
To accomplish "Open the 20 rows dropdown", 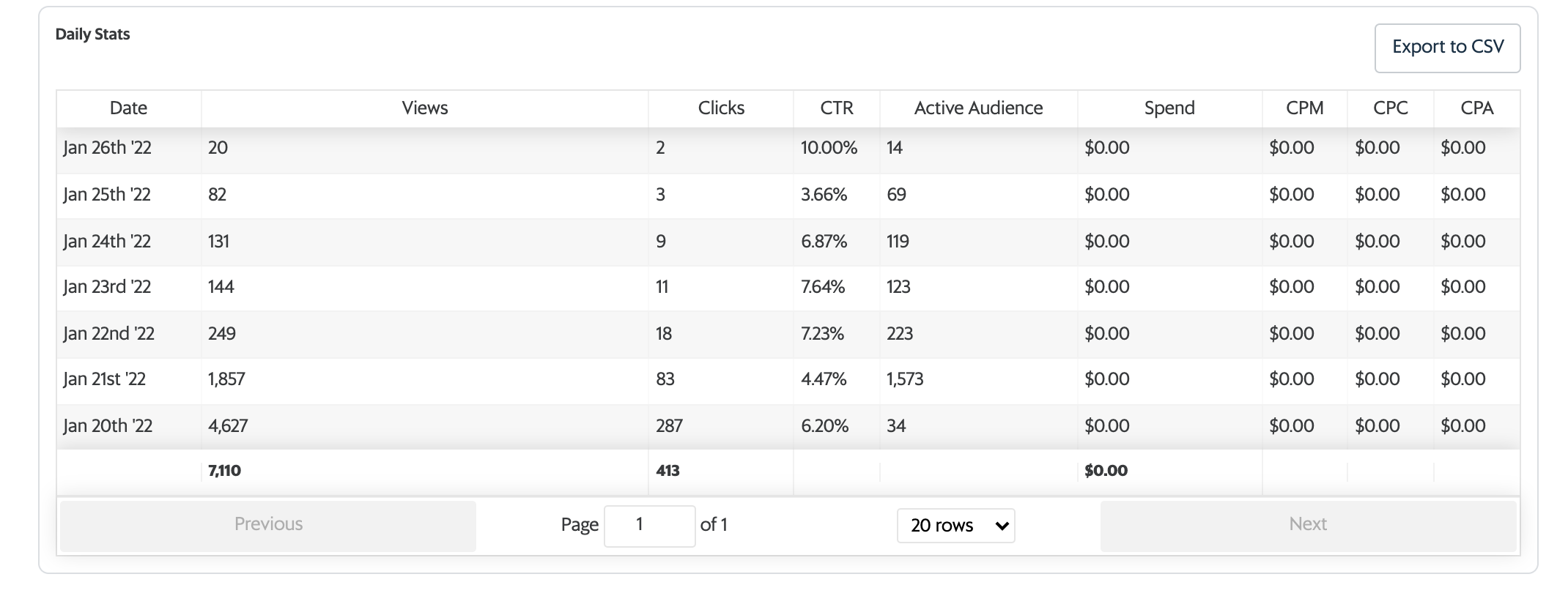I will point(955,526).
